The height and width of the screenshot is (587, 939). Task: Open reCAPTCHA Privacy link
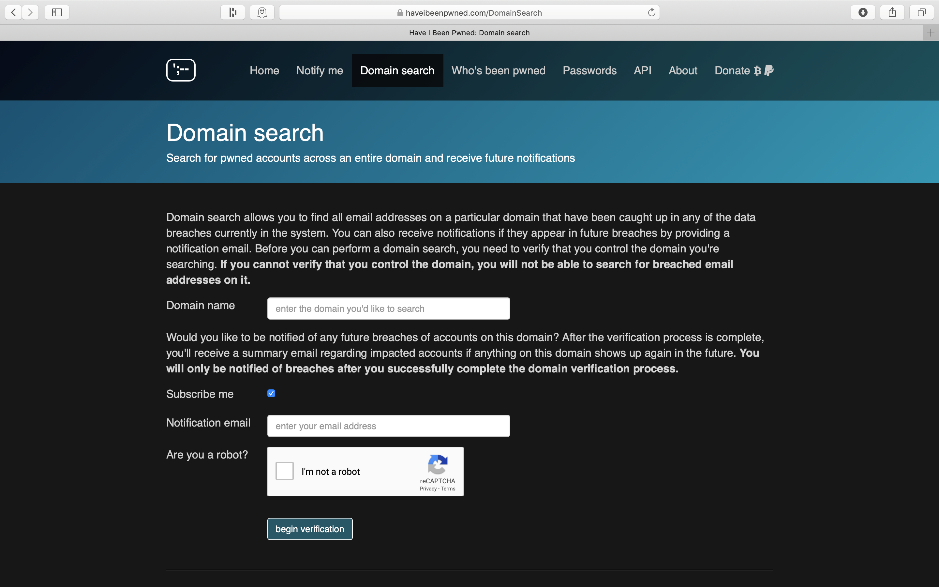tap(428, 489)
